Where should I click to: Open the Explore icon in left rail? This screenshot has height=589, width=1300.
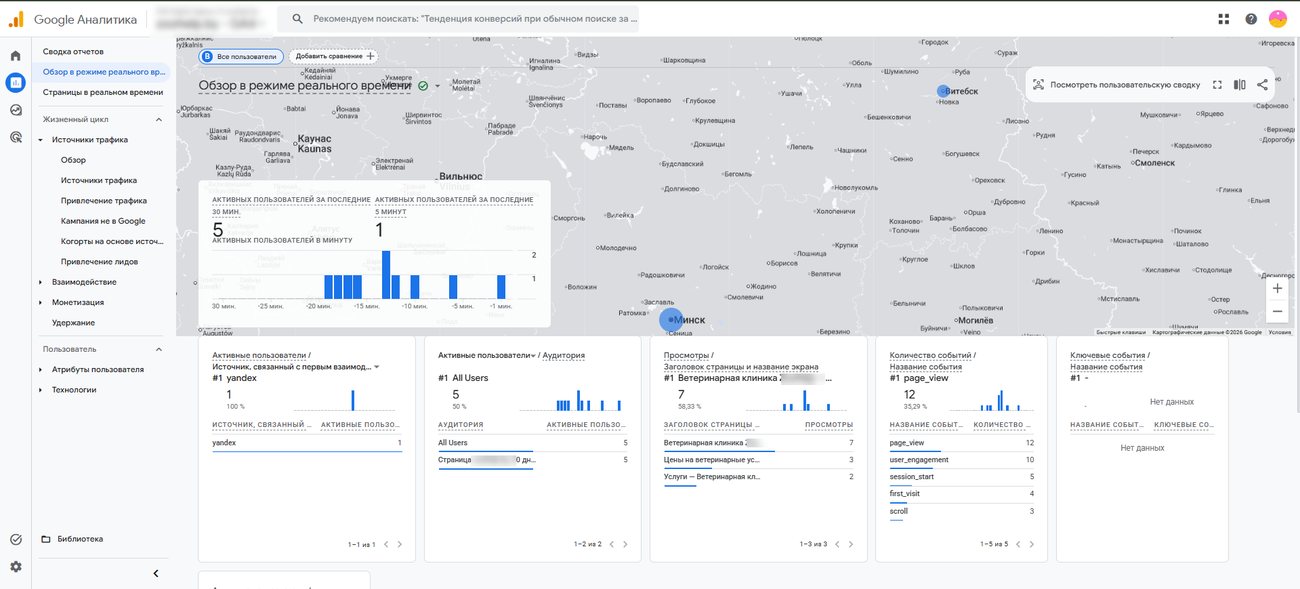pos(15,110)
